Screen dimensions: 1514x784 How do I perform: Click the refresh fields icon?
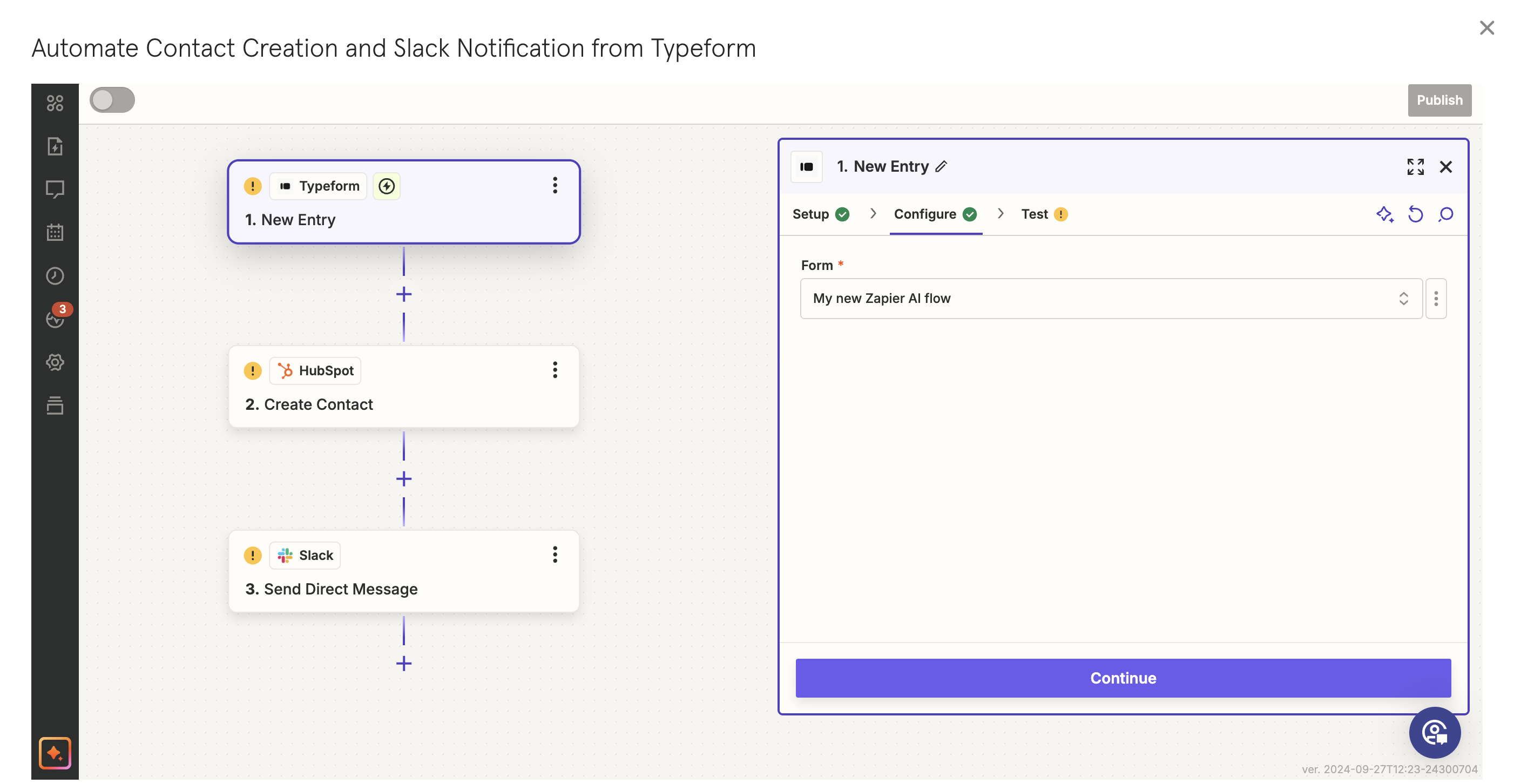coord(1415,214)
